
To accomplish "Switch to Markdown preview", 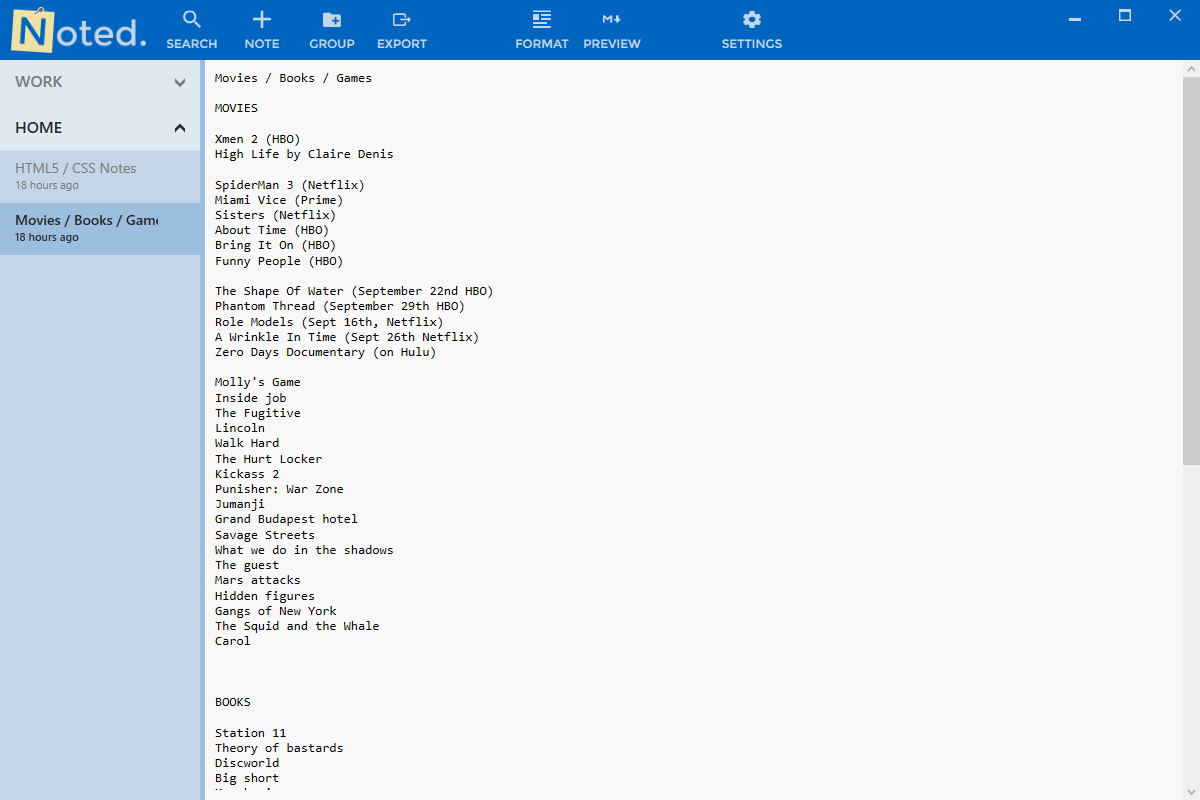I will tap(612, 30).
